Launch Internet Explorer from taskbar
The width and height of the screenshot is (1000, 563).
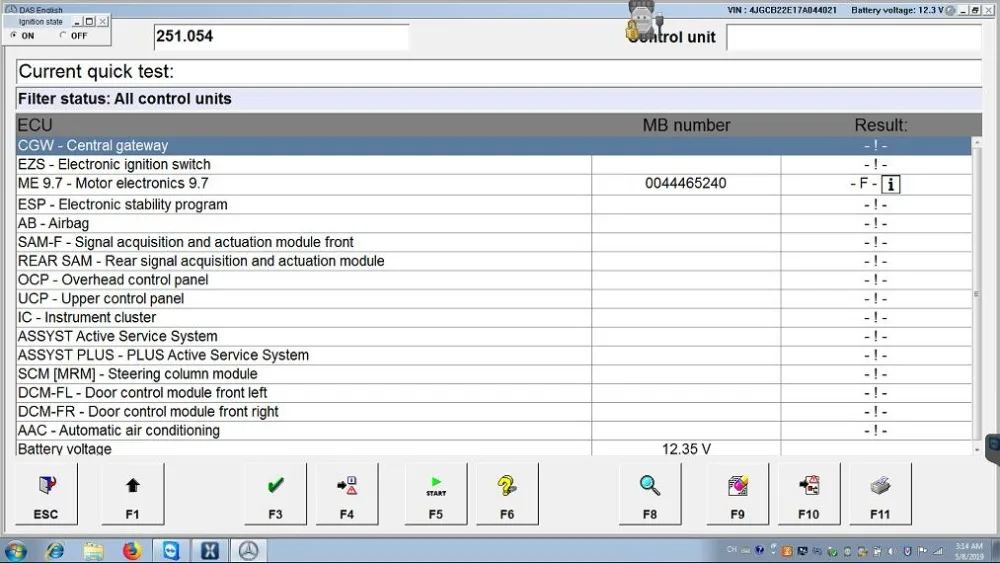tap(55, 550)
